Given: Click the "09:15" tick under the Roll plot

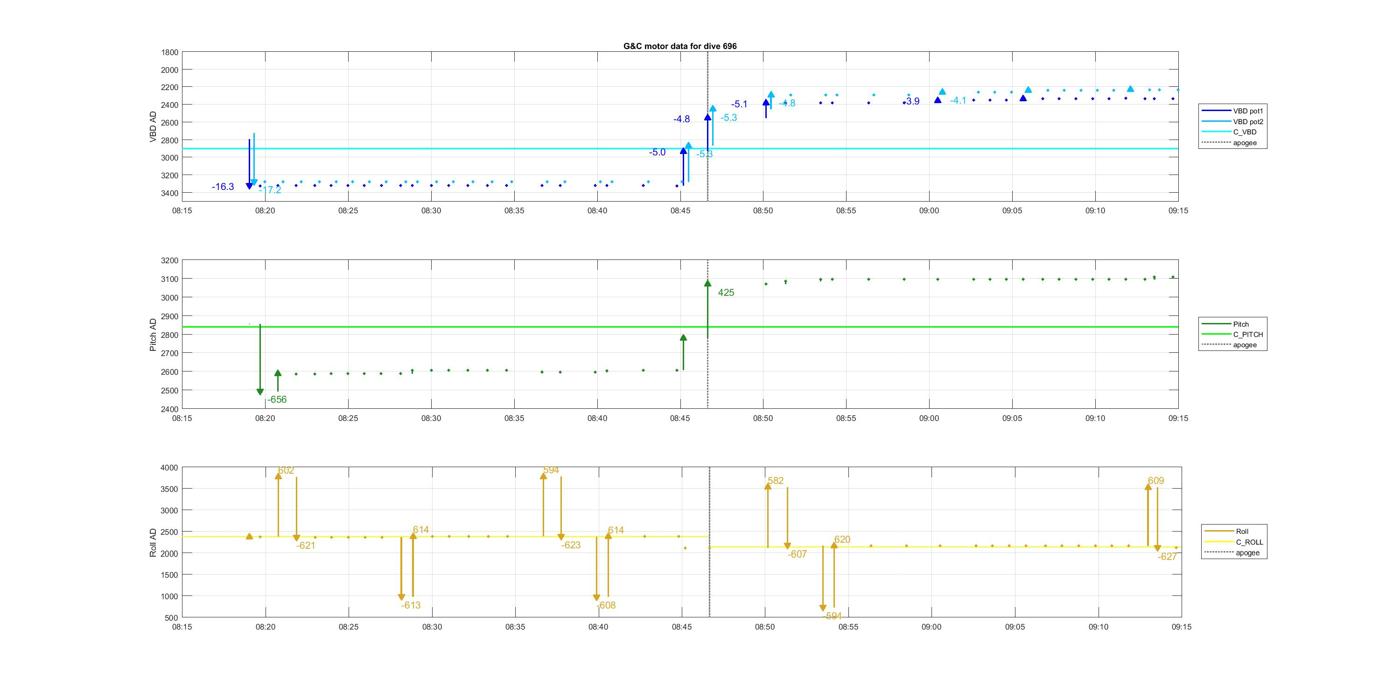Looking at the screenshot, I should pos(1180,627).
